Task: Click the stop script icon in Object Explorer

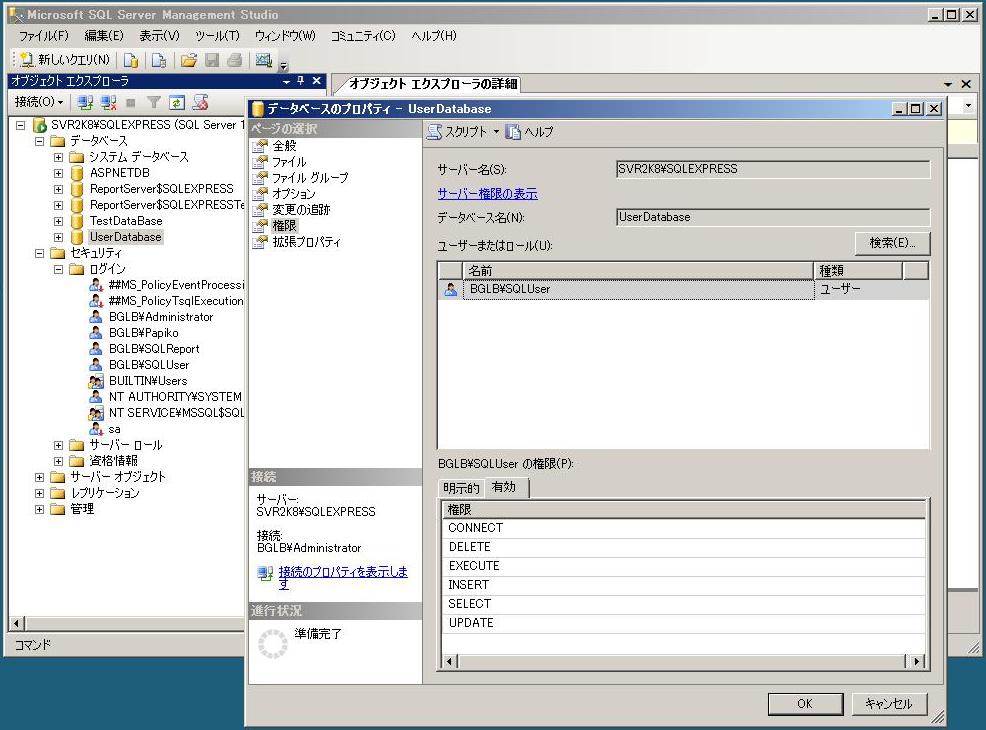Action: pos(201,102)
